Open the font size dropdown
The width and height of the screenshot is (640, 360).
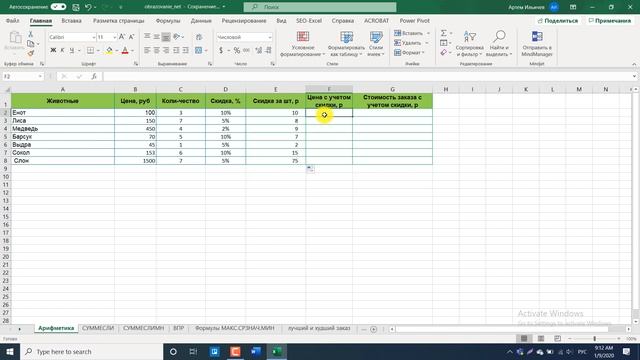click(x=114, y=37)
